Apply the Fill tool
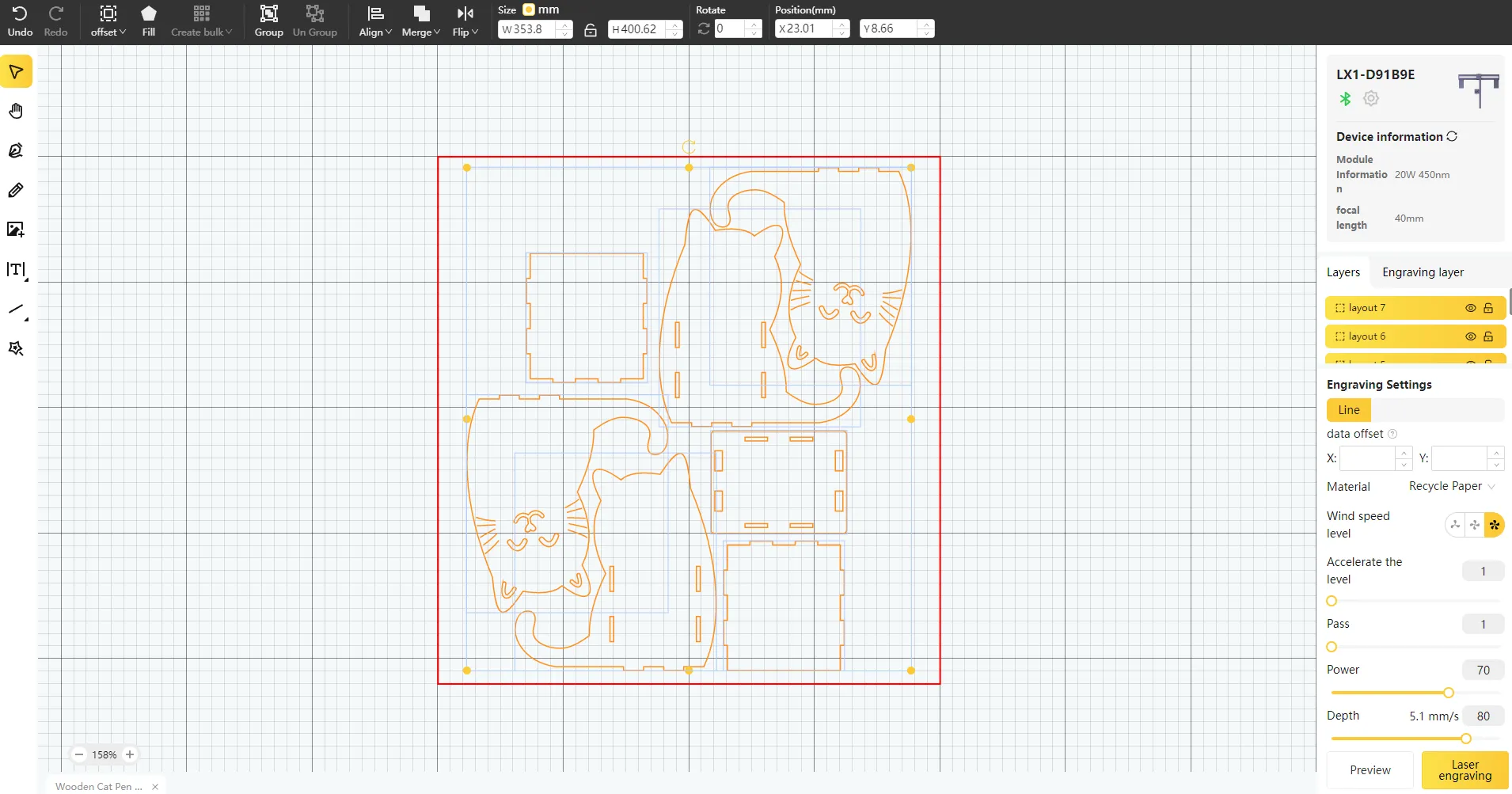 click(149, 21)
